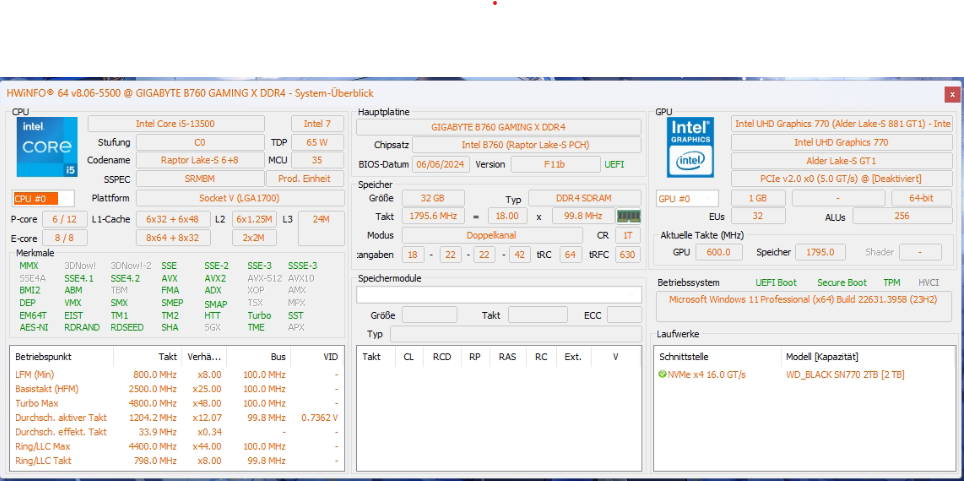Click the Speichermodule Größe input field
The height and width of the screenshot is (481, 964).
tap(429, 315)
